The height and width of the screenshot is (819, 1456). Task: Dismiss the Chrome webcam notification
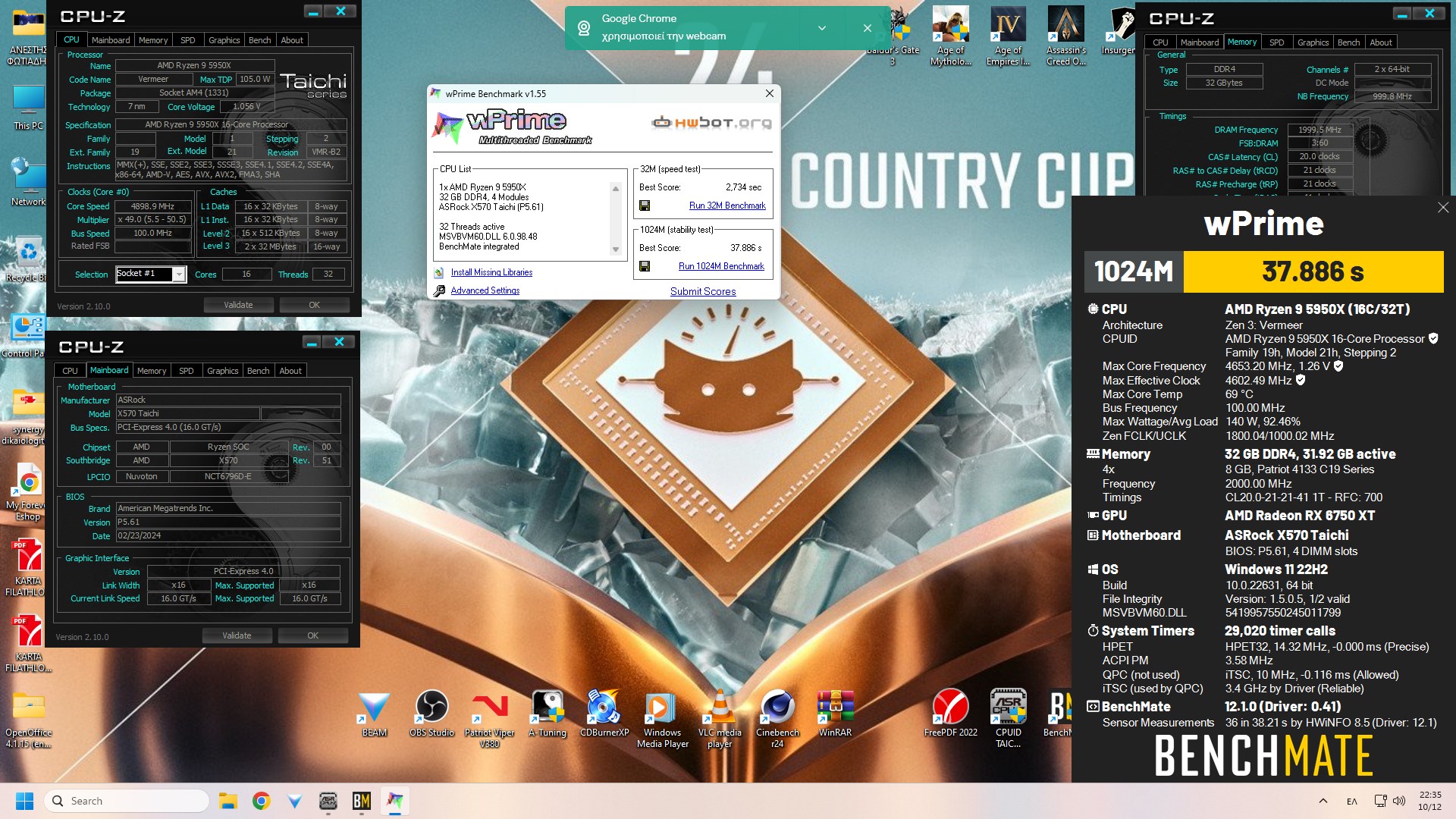coord(868,28)
